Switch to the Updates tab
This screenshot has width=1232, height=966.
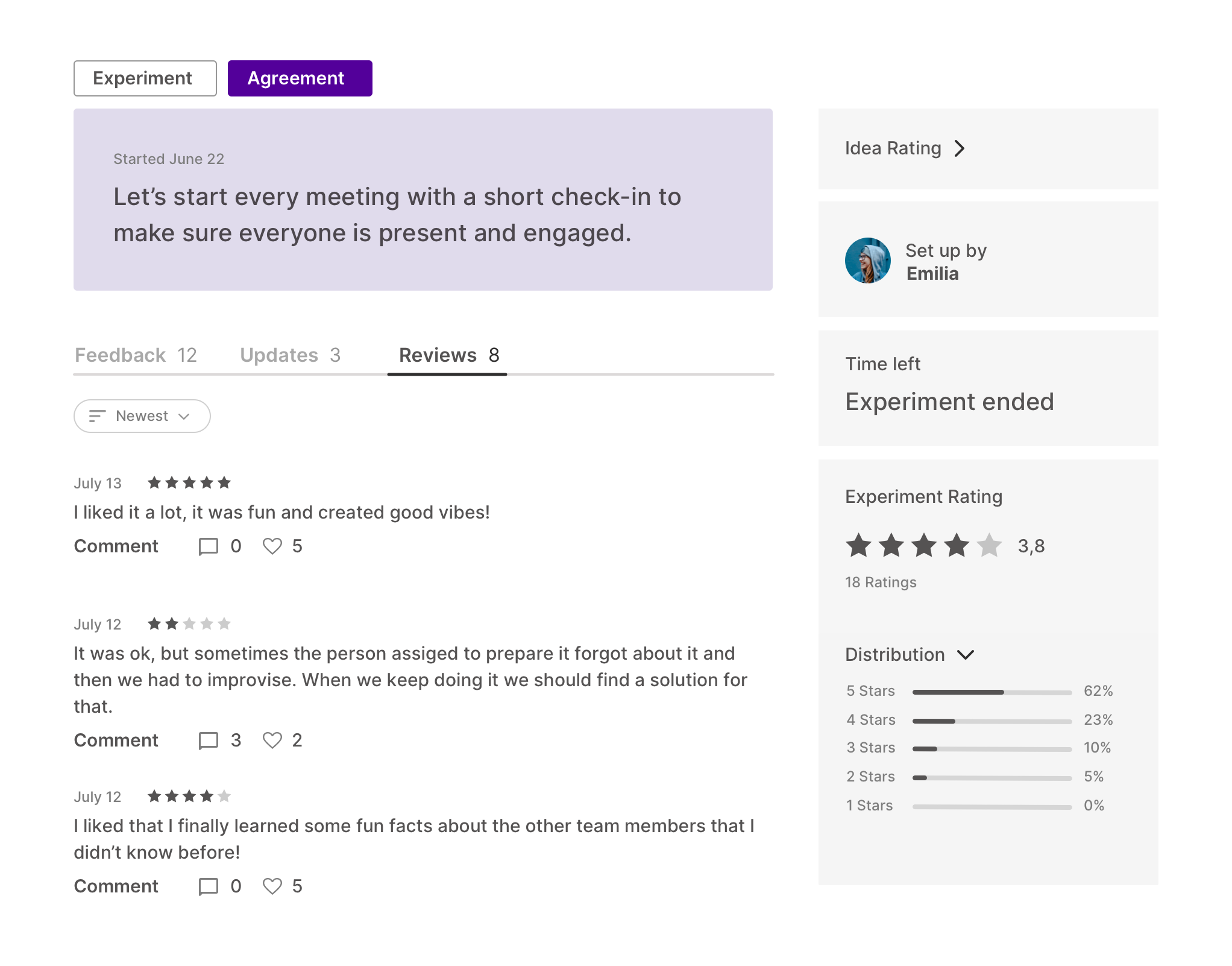pyautogui.click(x=290, y=355)
